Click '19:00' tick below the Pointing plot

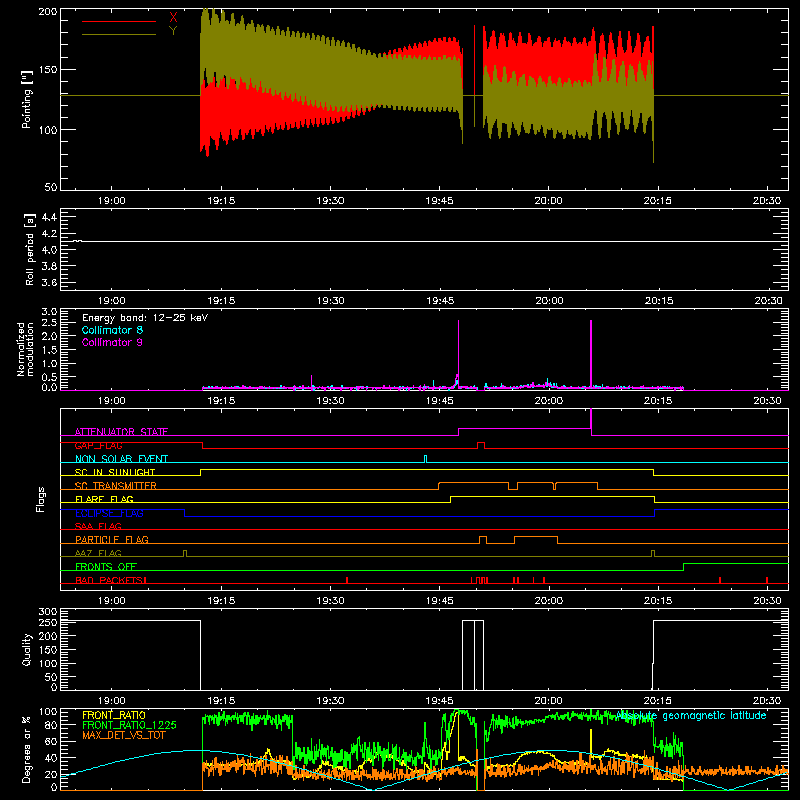pyautogui.click(x=111, y=201)
